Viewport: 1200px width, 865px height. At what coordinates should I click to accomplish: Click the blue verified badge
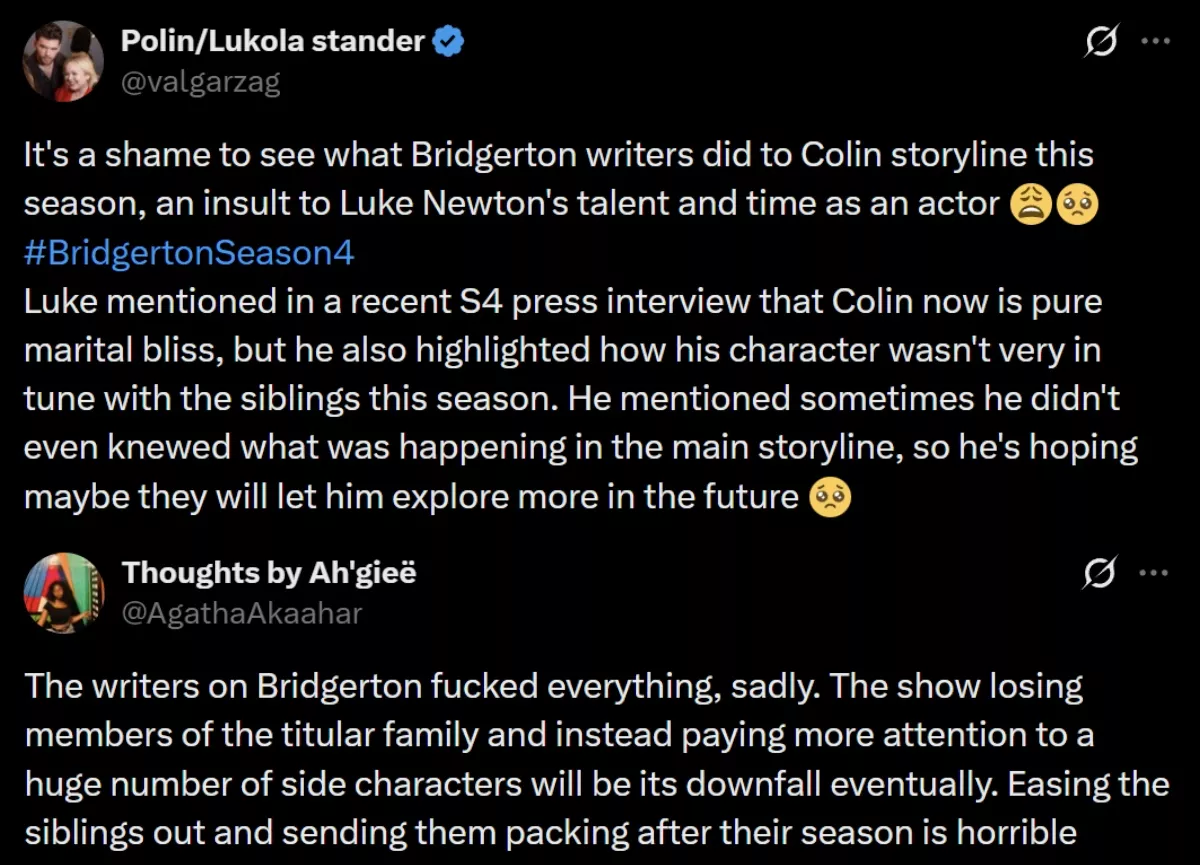click(447, 42)
